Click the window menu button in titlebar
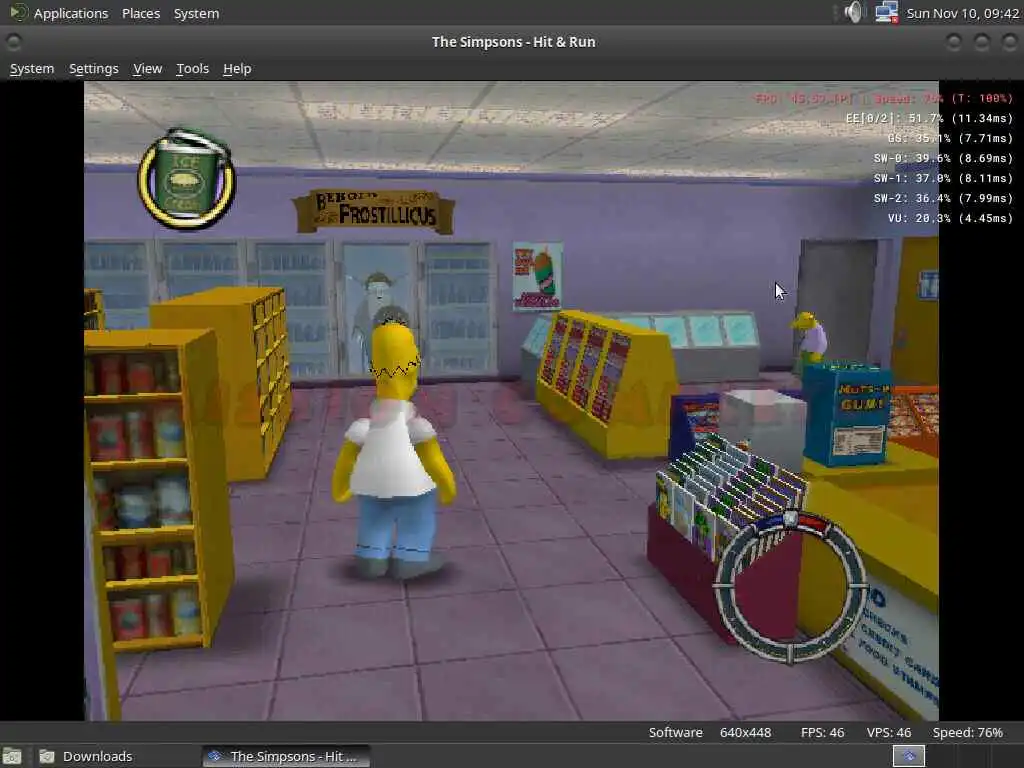Viewport: 1024px width, 768px height. coord(13,42)
